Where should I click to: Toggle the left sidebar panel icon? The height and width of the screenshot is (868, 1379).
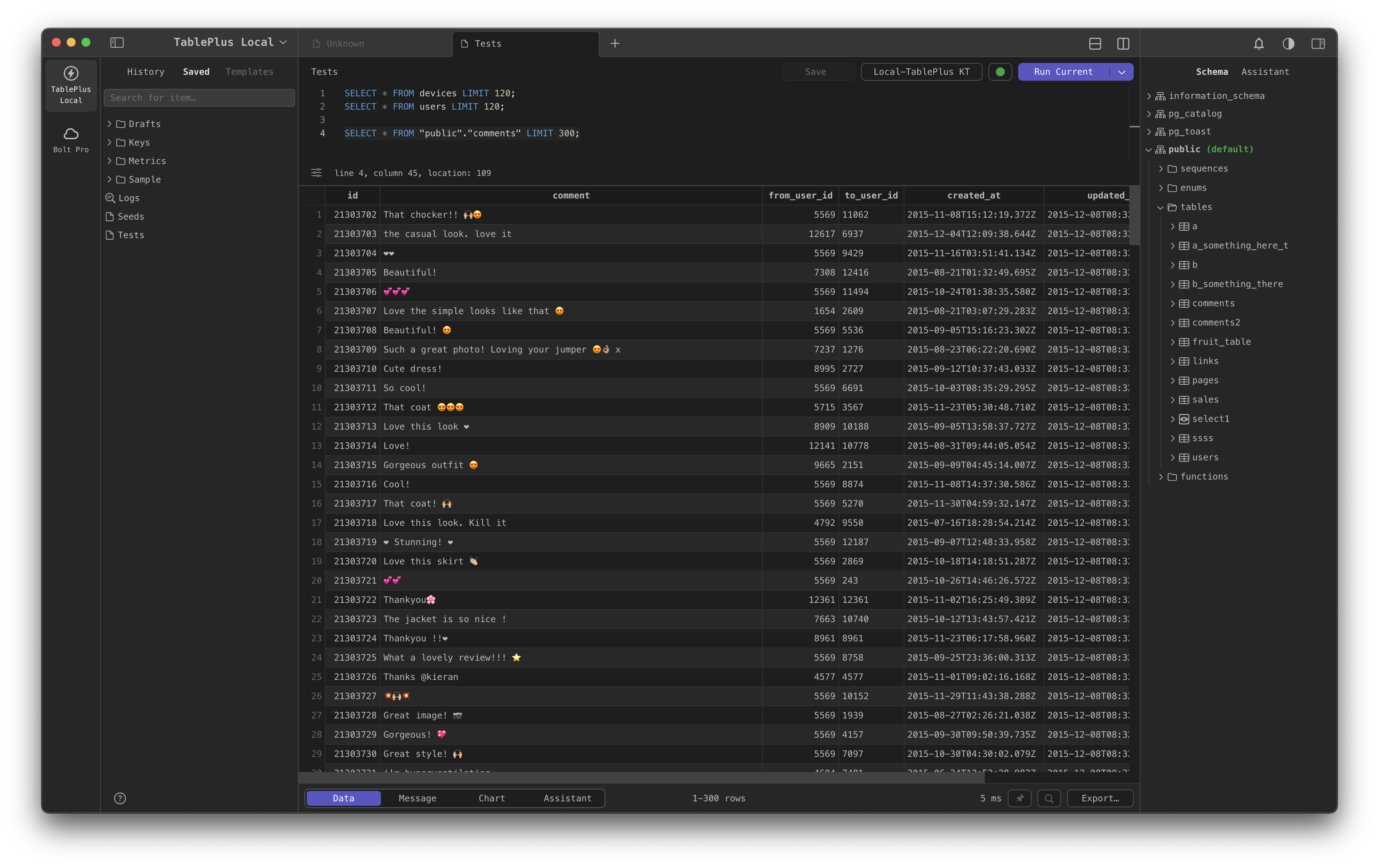click(117, 43)
